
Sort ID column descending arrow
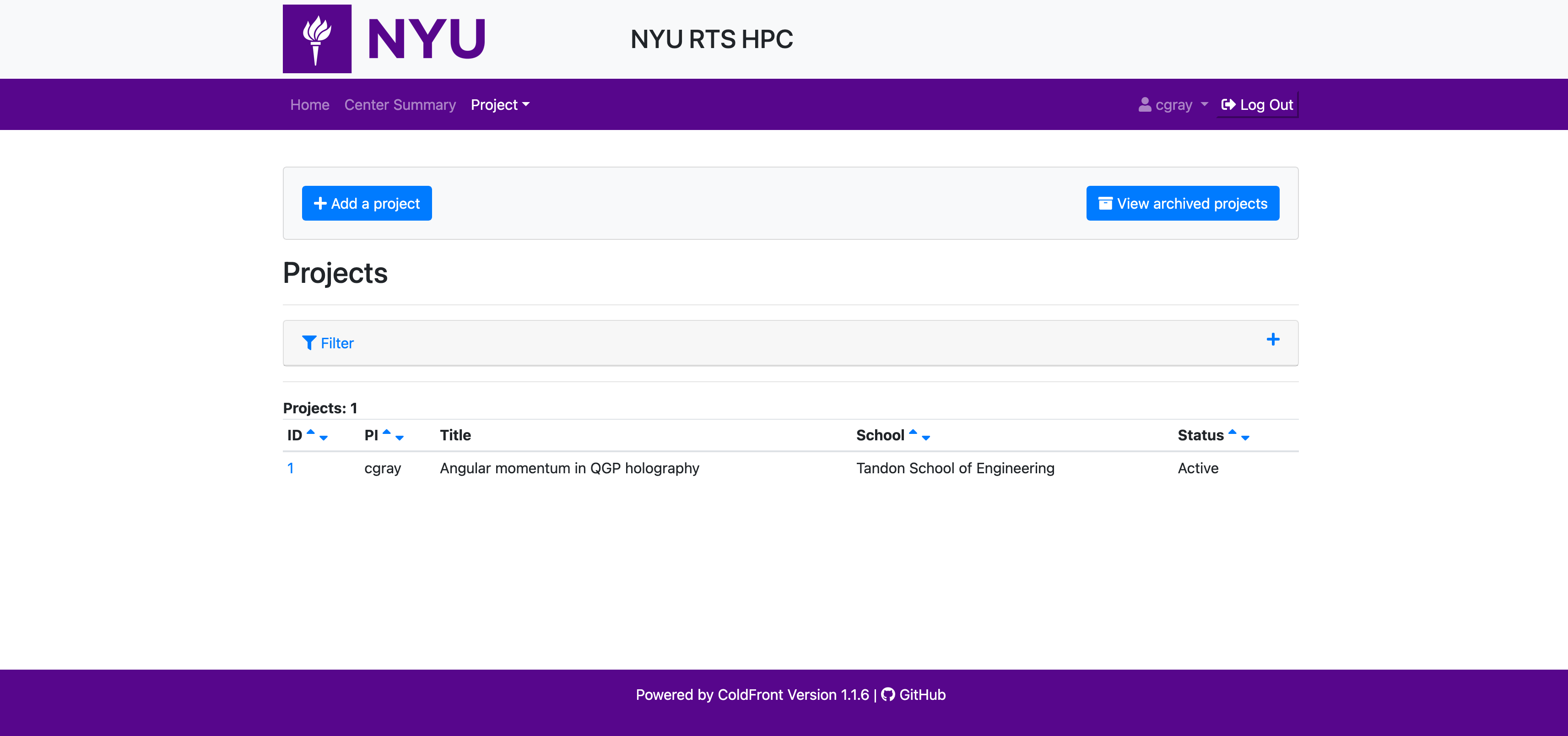click(324, 438)
